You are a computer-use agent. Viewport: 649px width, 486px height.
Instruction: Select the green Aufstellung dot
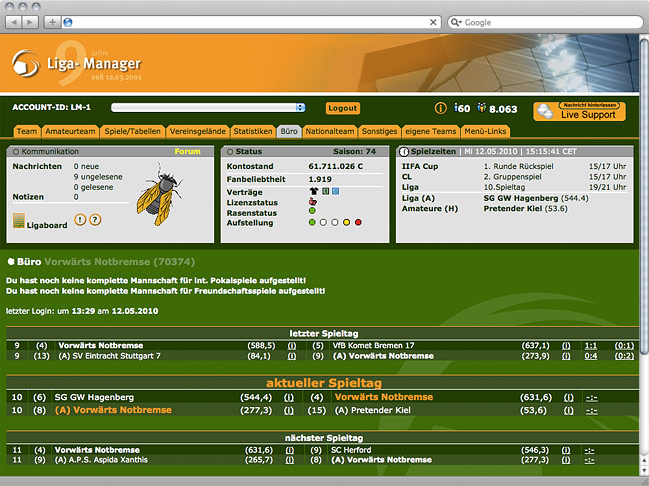tap(312, 222)
